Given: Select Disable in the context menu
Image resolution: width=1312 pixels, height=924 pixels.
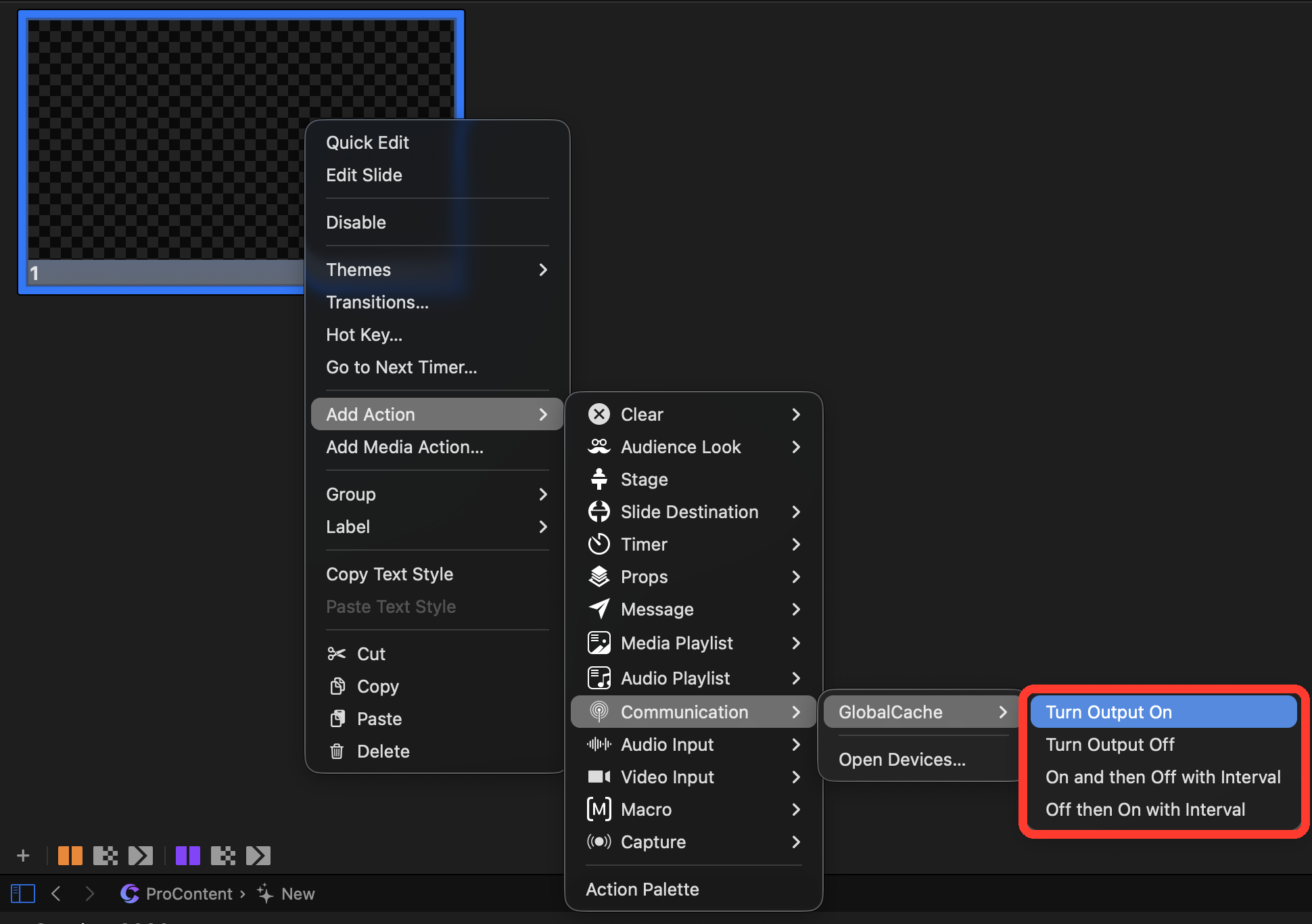Looking at the screenshot, I should point(438,222).
